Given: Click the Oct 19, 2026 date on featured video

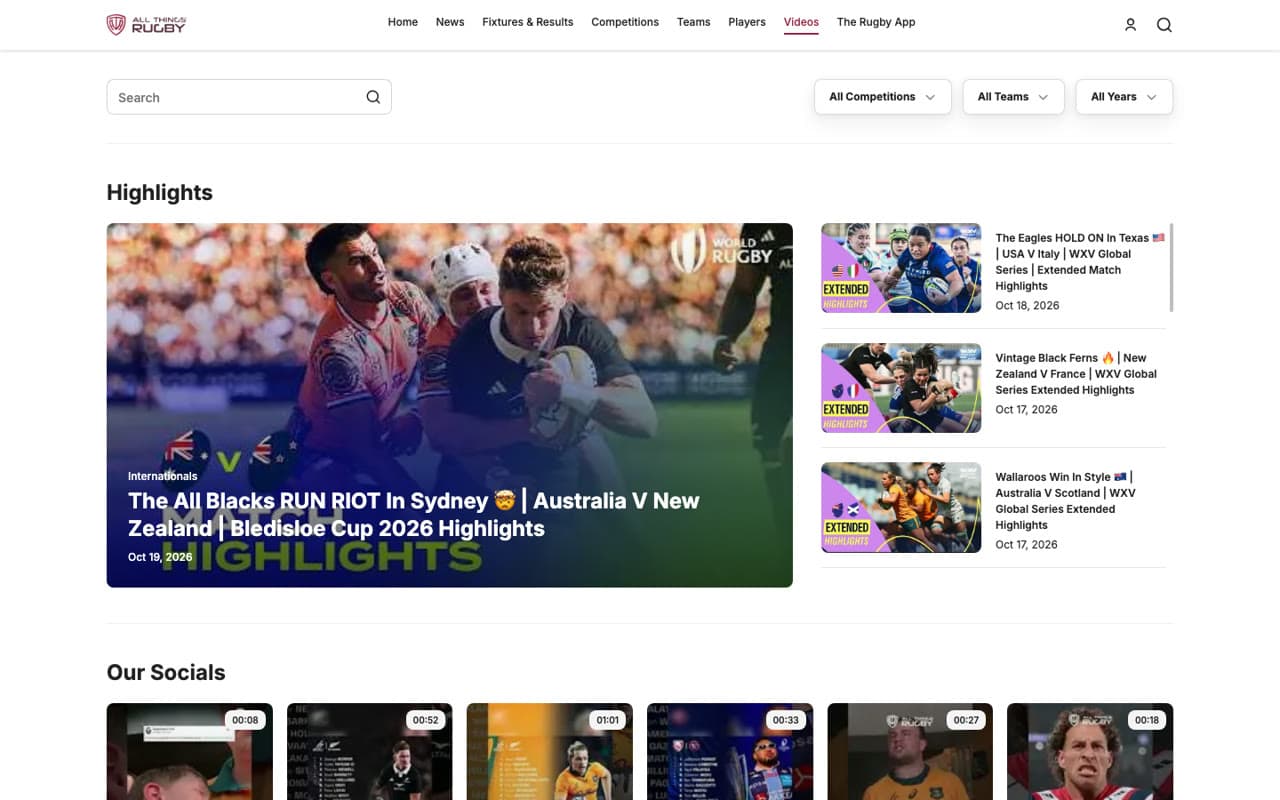Looking at the screenshot, I should 160,557.
